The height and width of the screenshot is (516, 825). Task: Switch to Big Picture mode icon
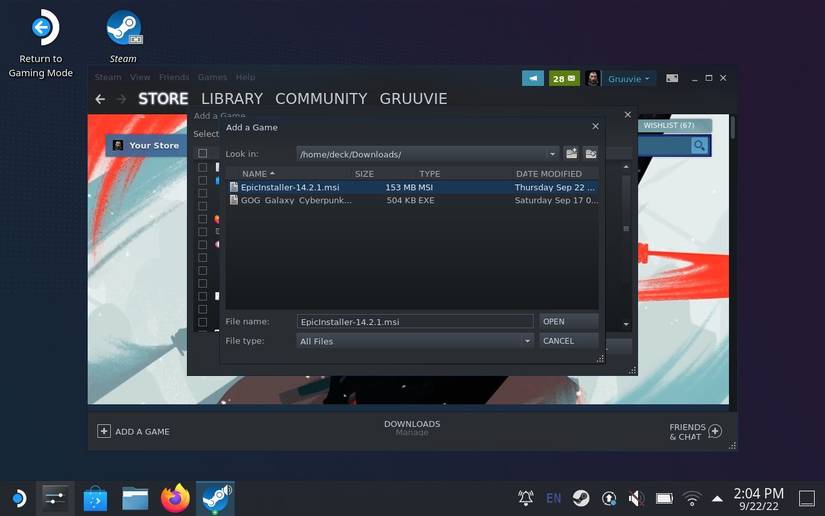tap(672, 78)
